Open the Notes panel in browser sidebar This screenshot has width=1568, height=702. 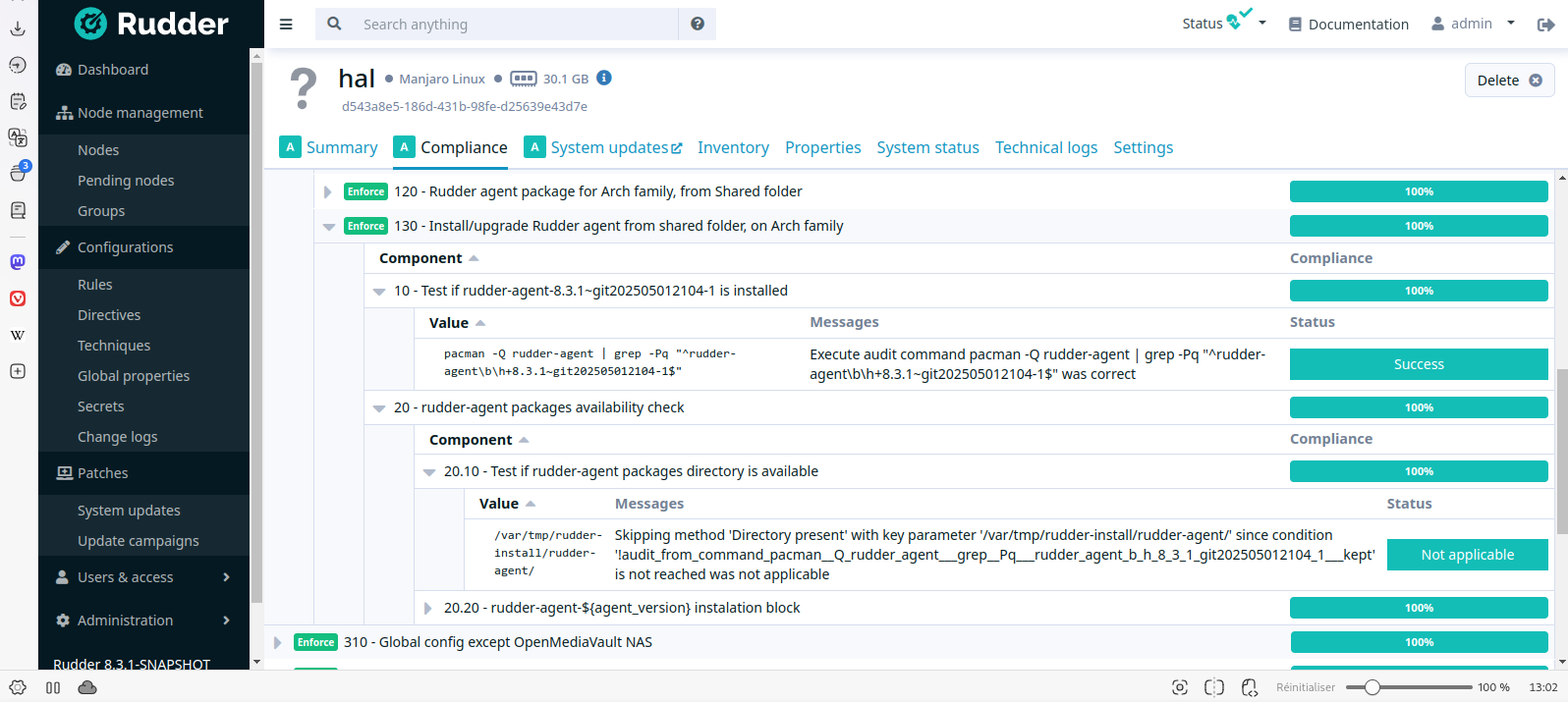click(18, 101)
